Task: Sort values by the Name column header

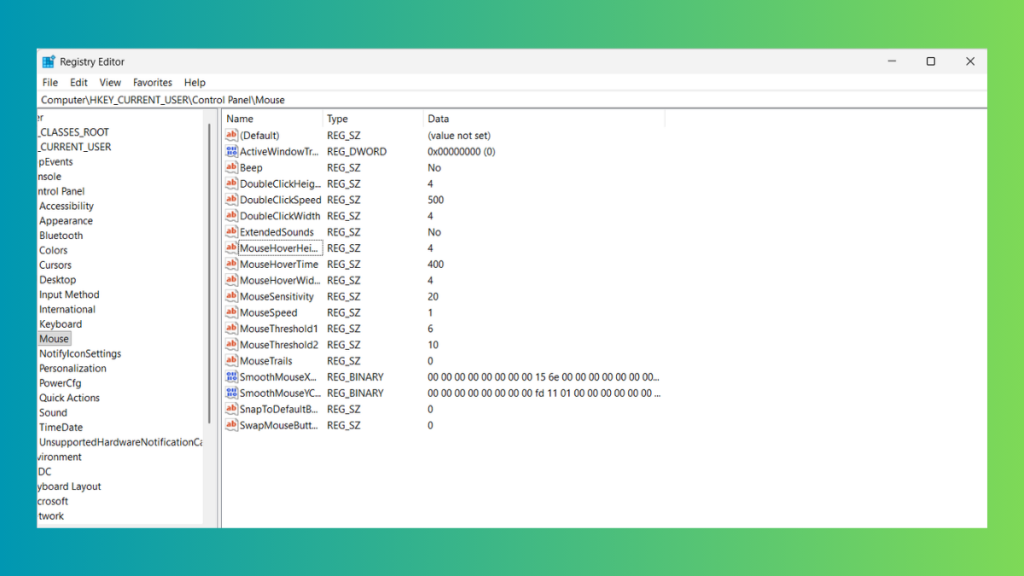Action: tap(272, 119)
